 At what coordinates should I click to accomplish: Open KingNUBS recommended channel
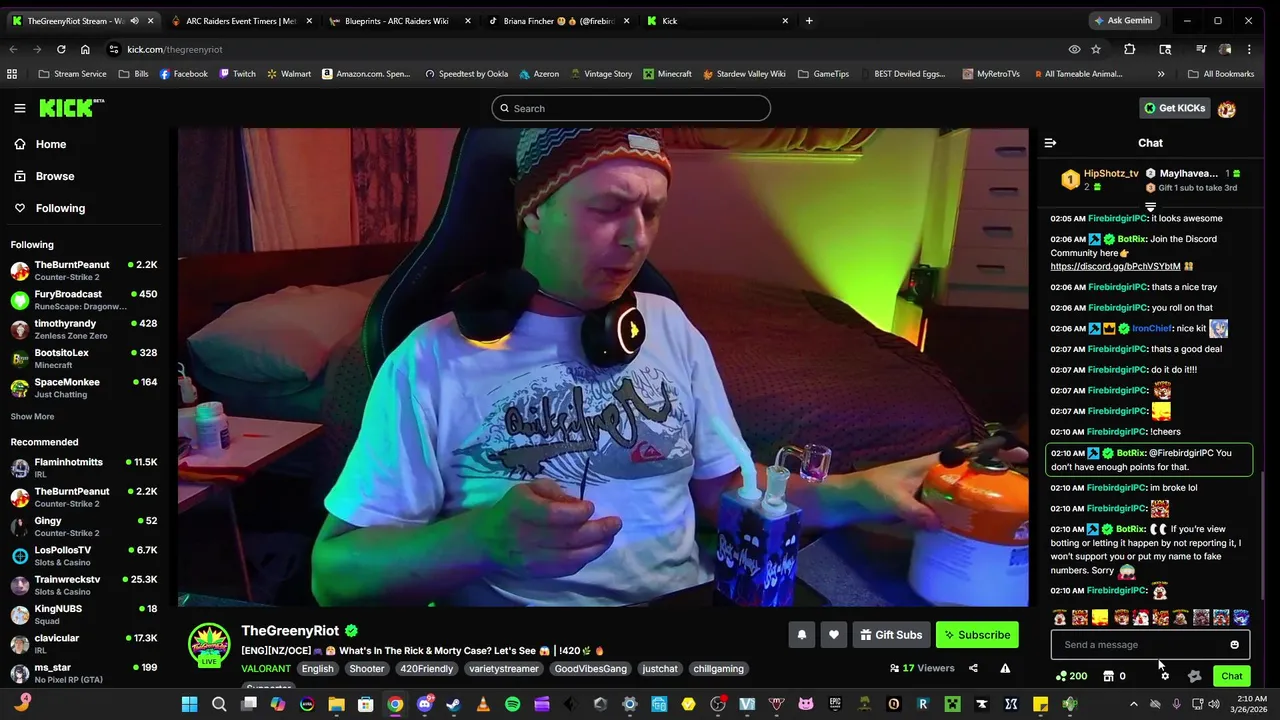(84, 614)
